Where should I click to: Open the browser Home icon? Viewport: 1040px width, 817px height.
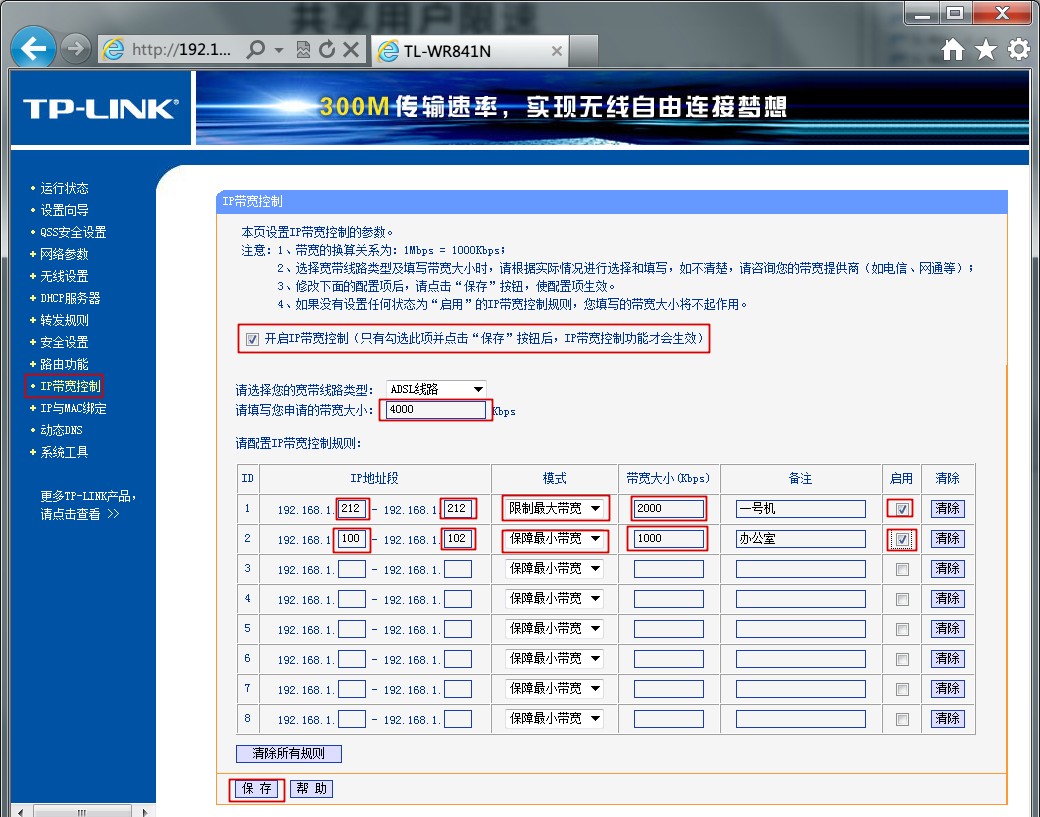pyautogui.click(x=952, y=49)
